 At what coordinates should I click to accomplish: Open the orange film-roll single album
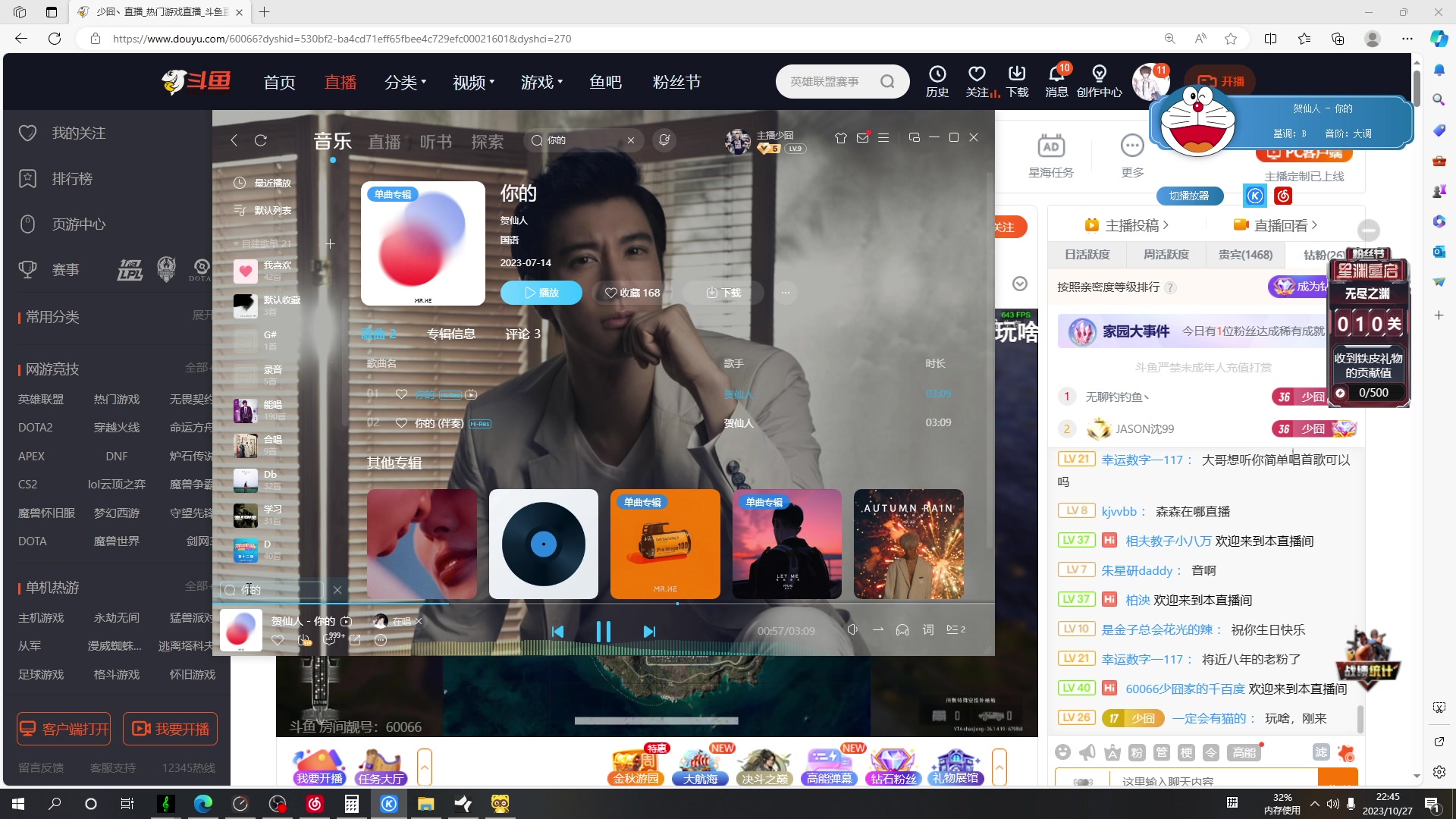[x=665, y=544]
